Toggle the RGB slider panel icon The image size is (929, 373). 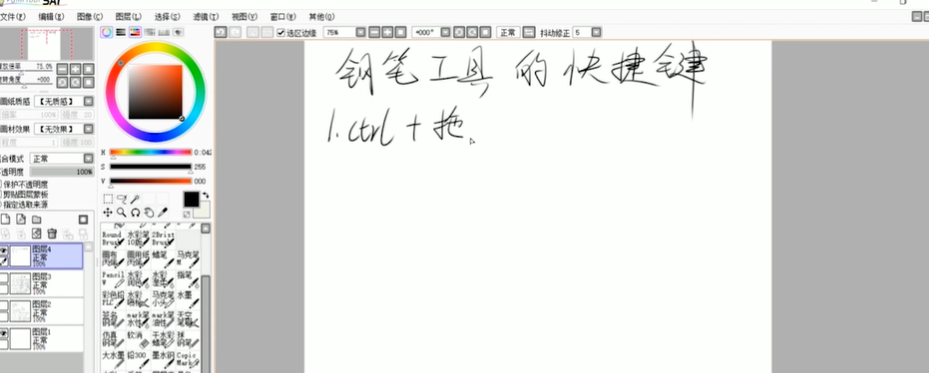tap(121, 32)
